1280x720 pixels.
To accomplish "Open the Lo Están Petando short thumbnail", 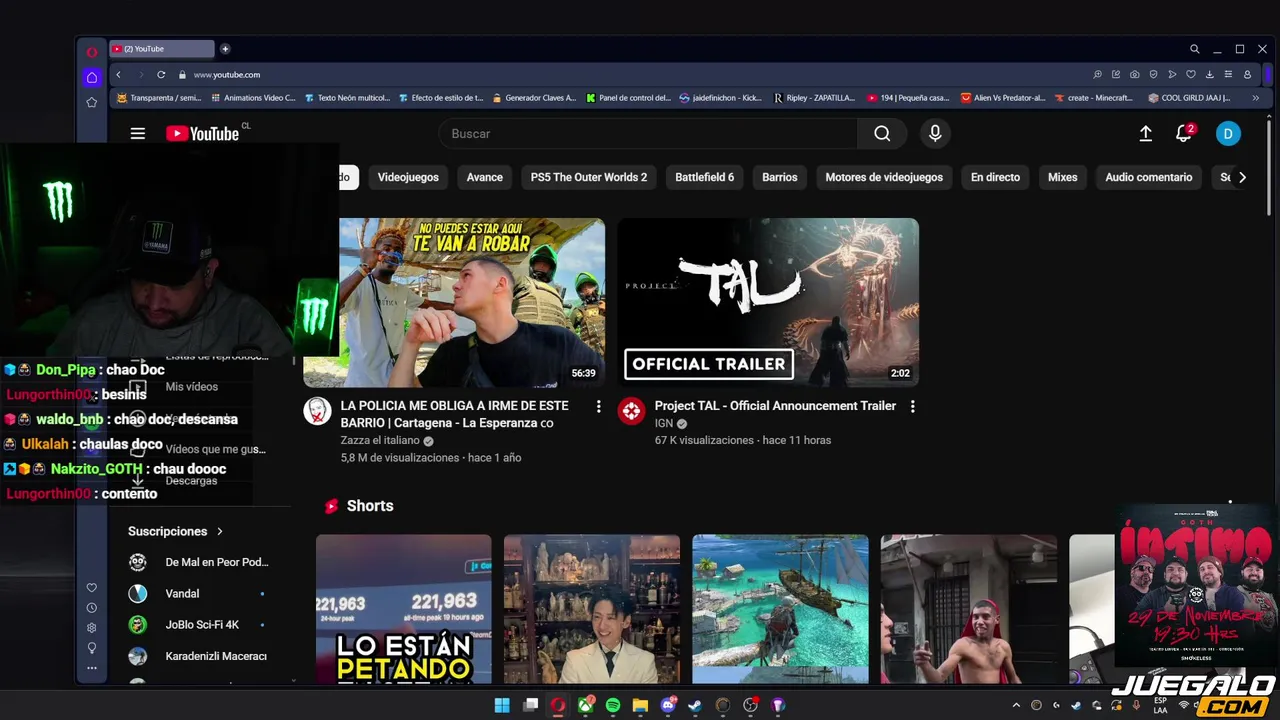I will pyautogui.click(x=404, y=609).
